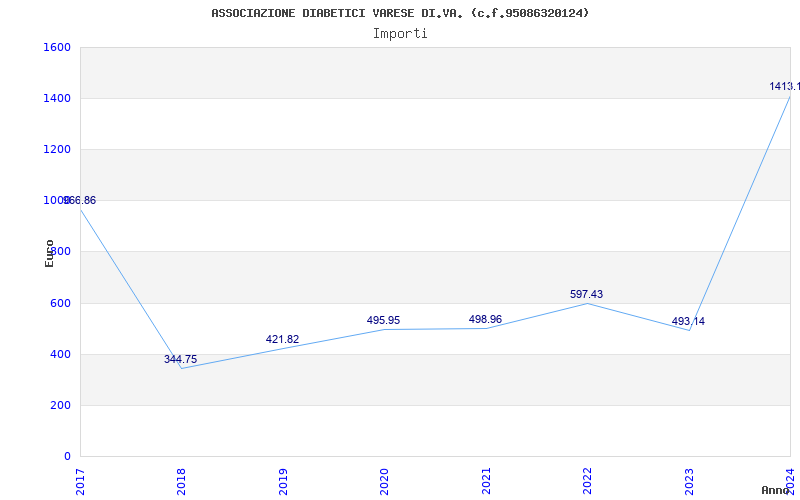Click the 1413.1 data label

coord(784,87)
